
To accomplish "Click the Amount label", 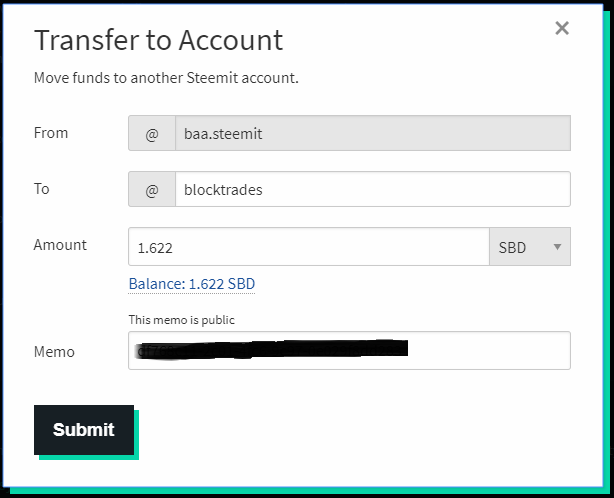I will [x=60, y=244].
